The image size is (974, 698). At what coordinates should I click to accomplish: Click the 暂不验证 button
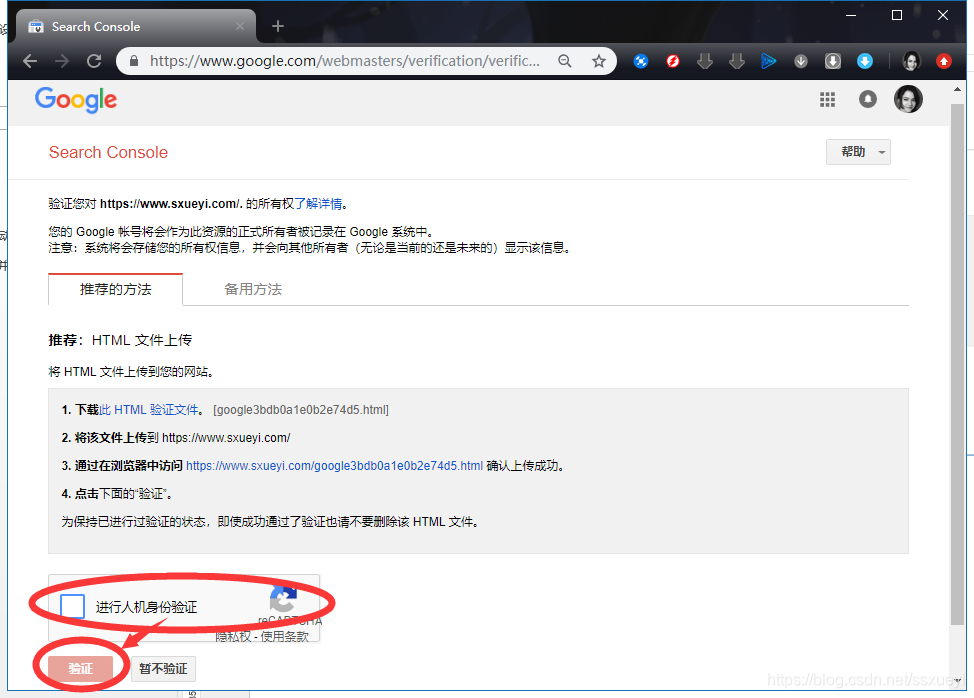click(x=163, y=669)
